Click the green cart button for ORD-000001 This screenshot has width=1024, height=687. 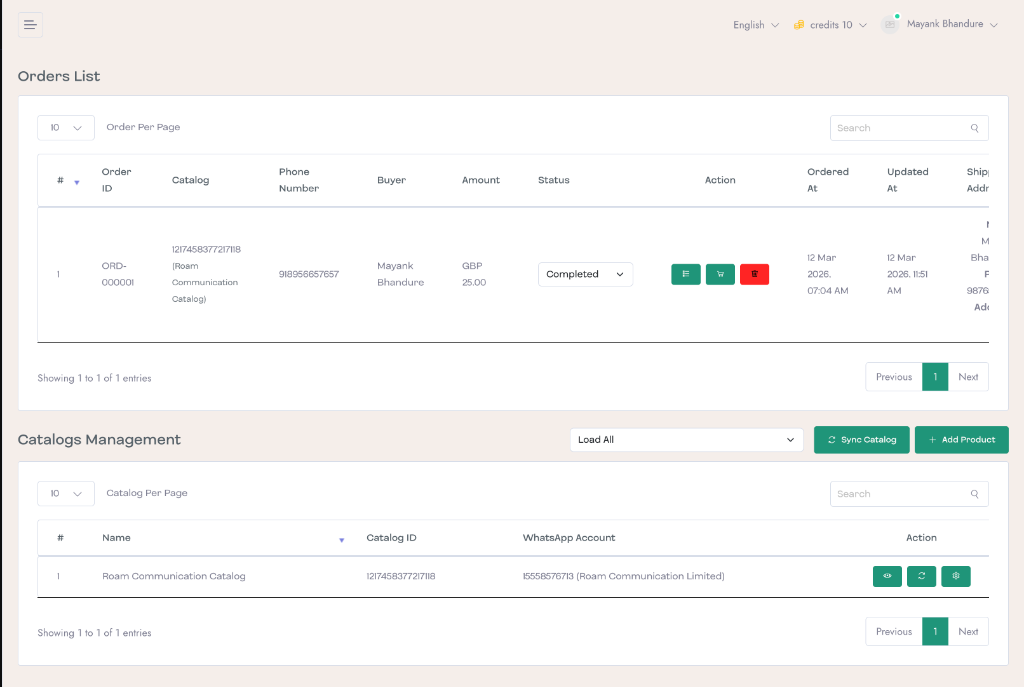coord(720,274)
